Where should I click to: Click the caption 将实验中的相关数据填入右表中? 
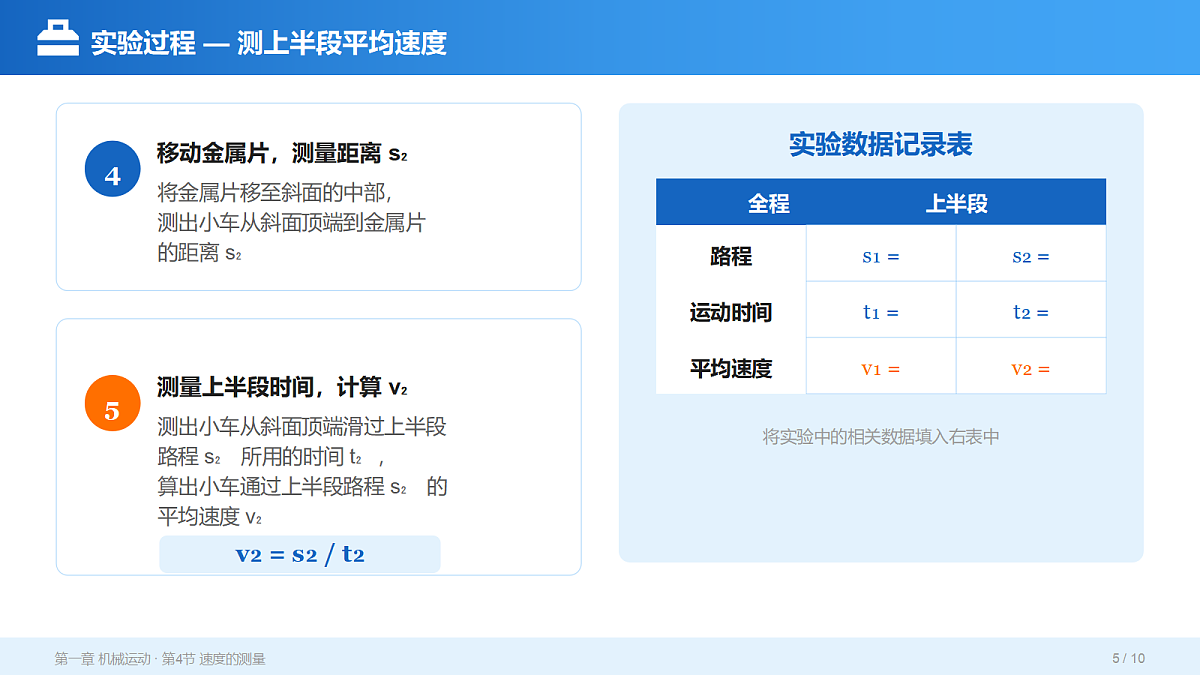coord(881,436)
